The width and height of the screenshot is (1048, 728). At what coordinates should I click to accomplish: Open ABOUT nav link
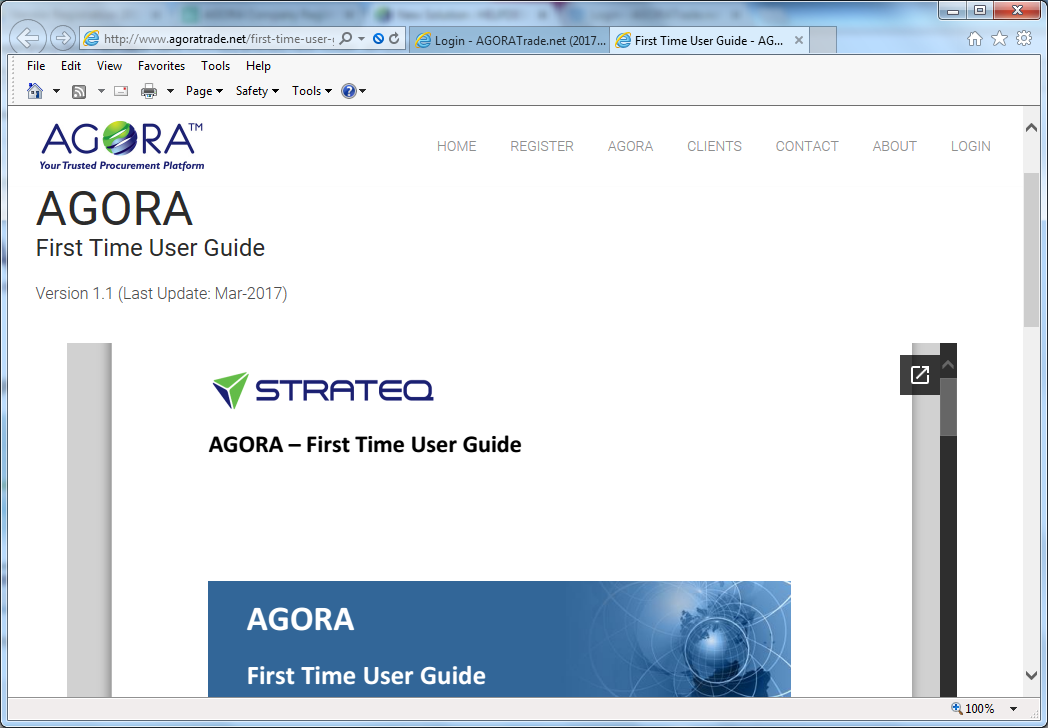pyautogui.click(x=894, y=146)
